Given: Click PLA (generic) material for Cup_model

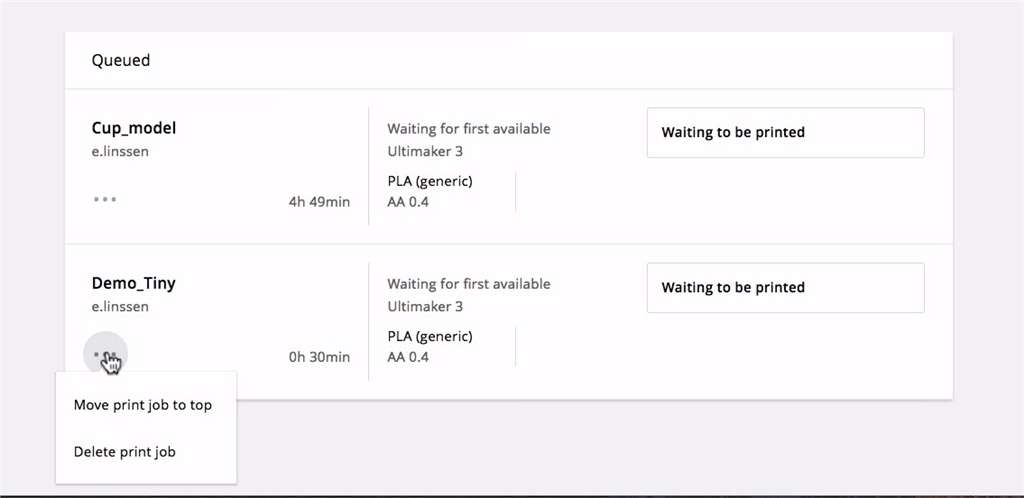Looking at the screenshot, I should [430, 181].
